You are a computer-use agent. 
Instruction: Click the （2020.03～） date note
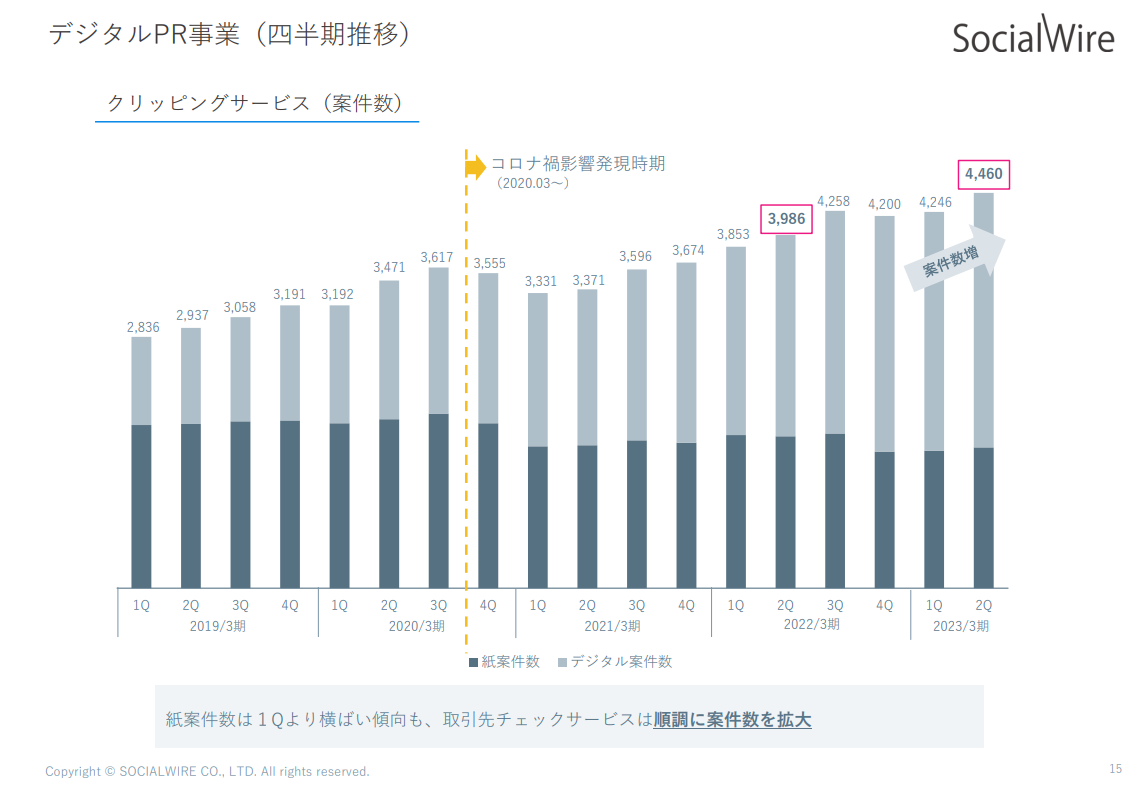tap(532, 184)
